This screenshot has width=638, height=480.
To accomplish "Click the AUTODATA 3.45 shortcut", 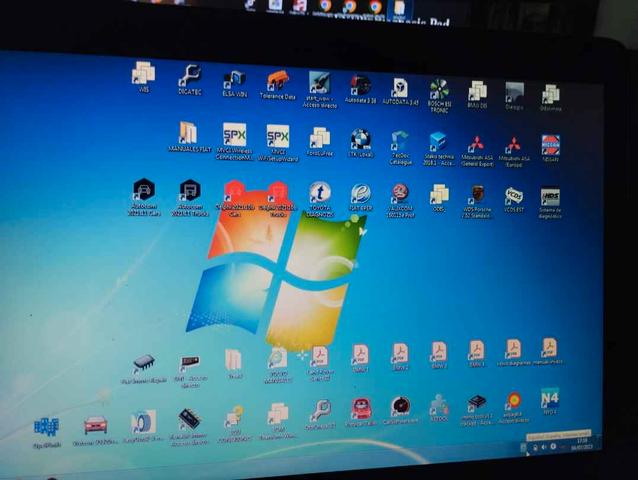I will click(399, 88).
